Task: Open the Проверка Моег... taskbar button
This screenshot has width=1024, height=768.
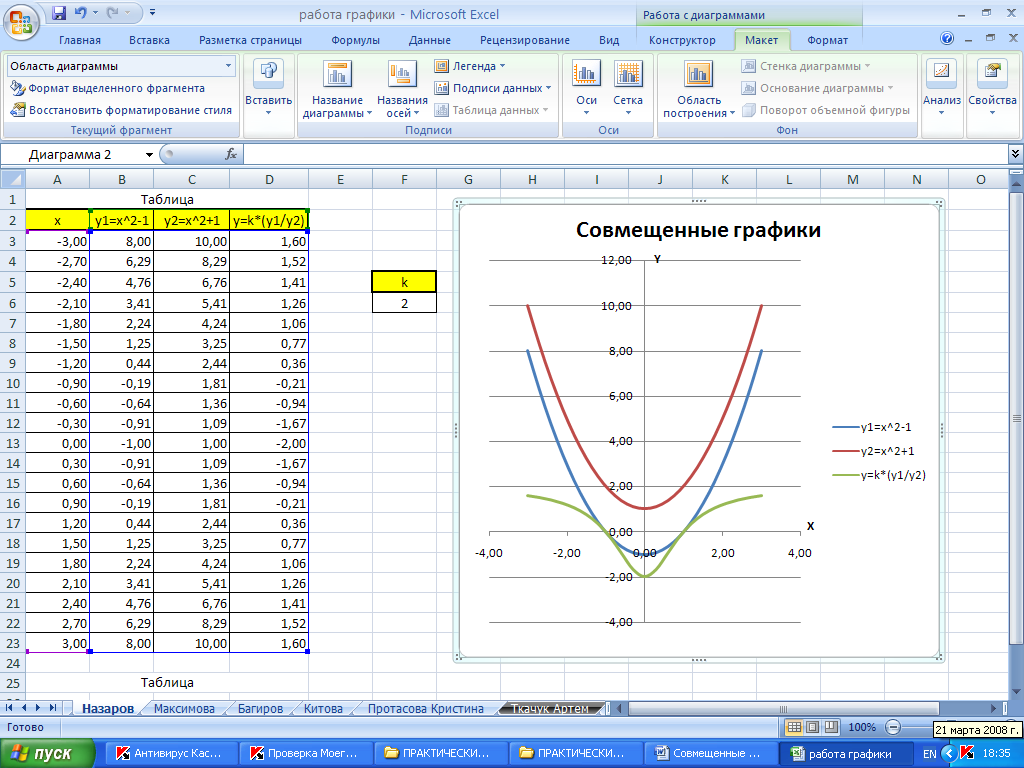Action: [x=305, y=753]
